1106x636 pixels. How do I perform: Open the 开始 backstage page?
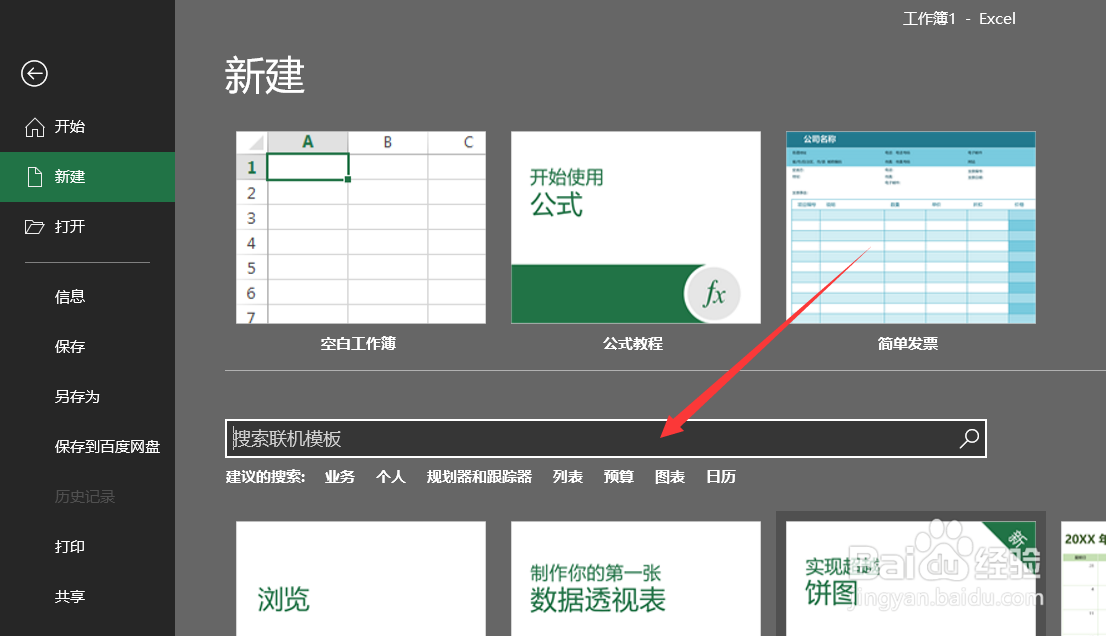coord(87,127)
